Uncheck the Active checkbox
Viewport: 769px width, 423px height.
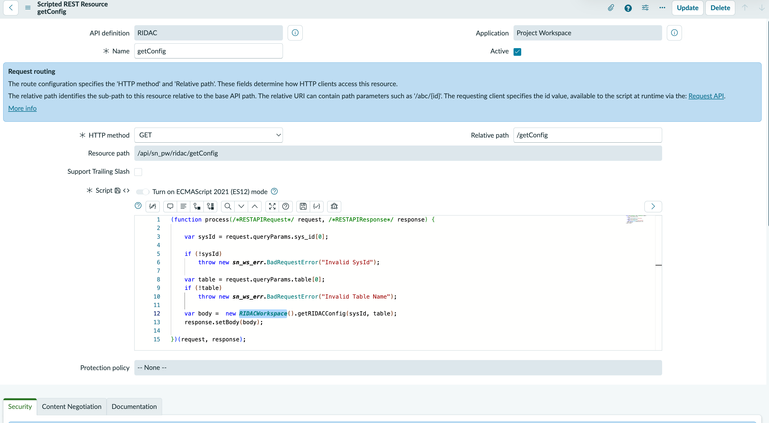[x=517, y=51]
